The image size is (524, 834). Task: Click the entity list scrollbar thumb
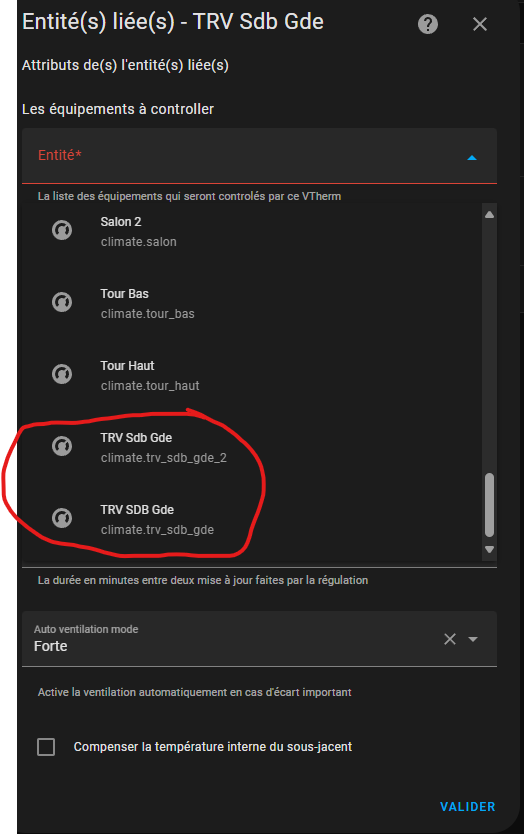point(489,505)
